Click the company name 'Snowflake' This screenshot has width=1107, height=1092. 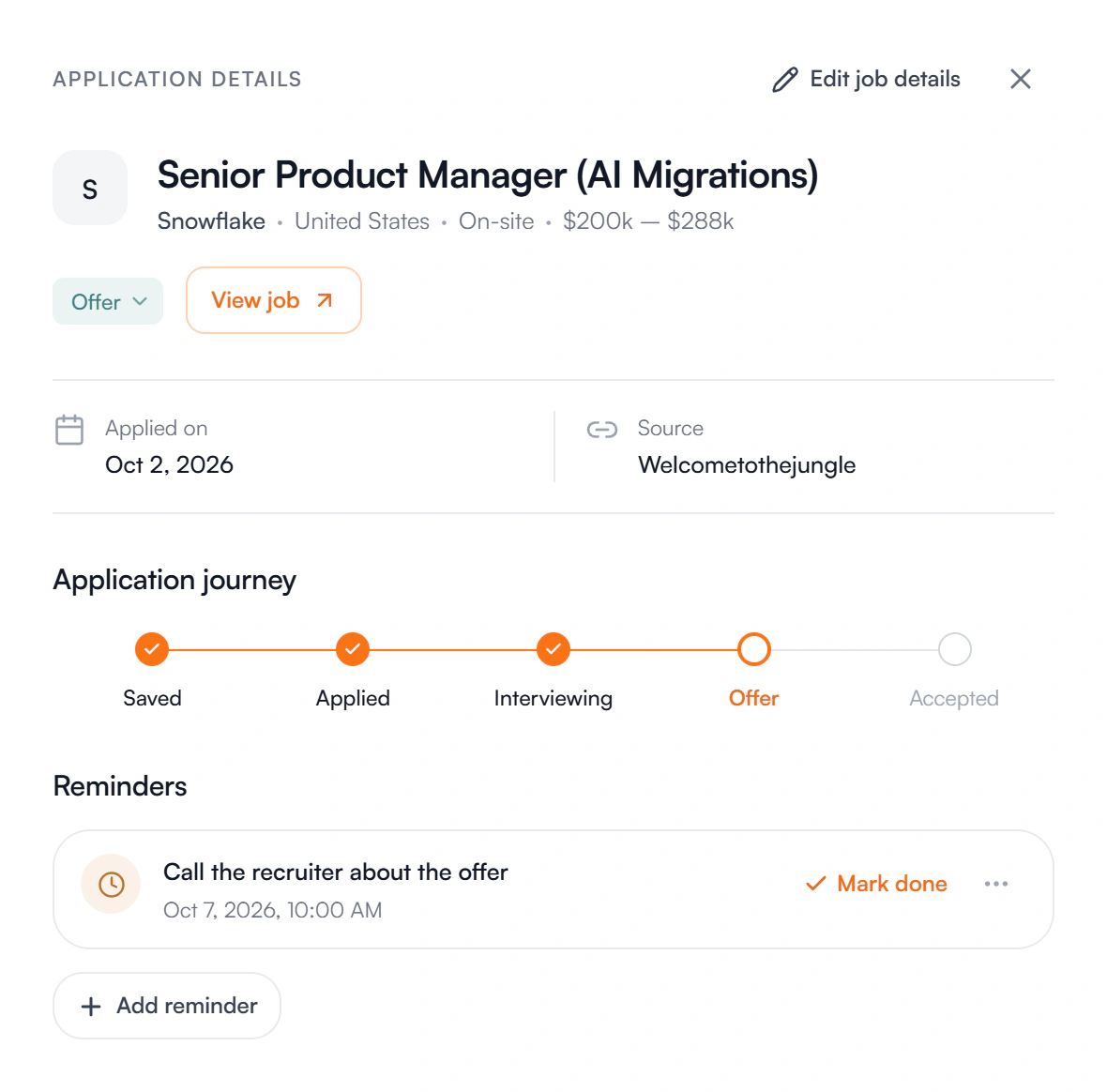(x=211, y=221)
